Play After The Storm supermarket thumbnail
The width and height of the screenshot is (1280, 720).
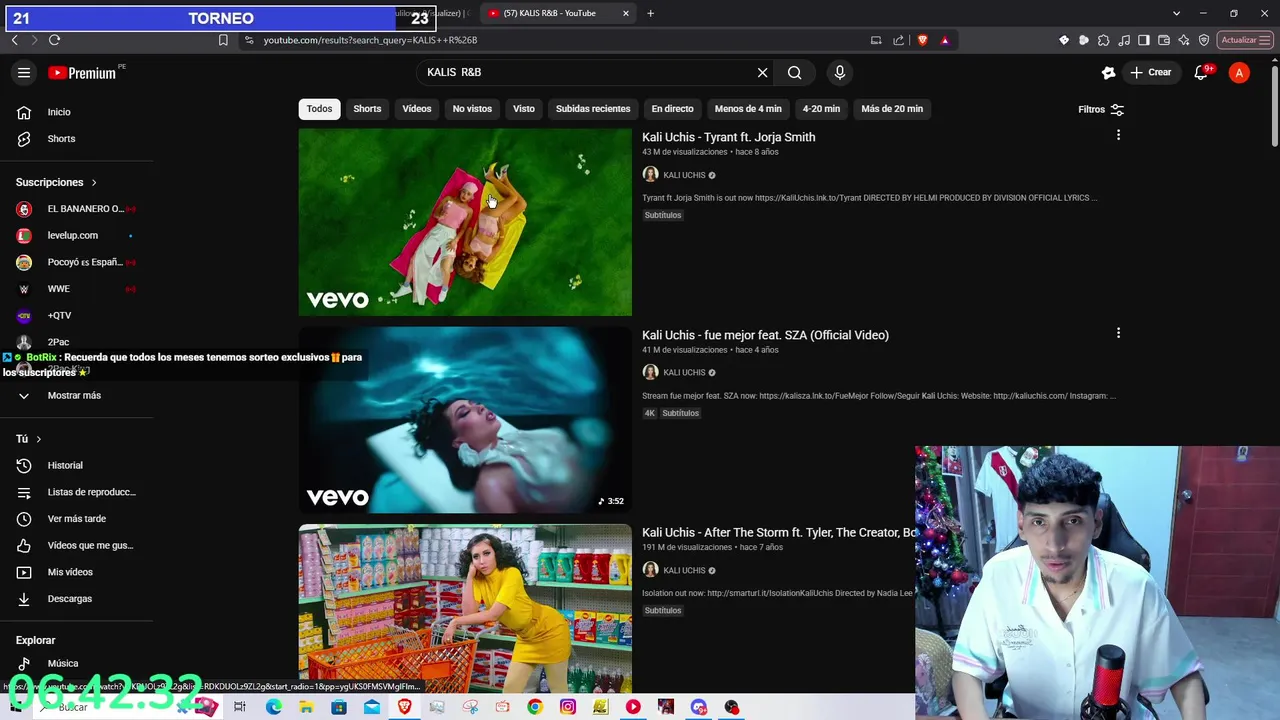[465, 608]
